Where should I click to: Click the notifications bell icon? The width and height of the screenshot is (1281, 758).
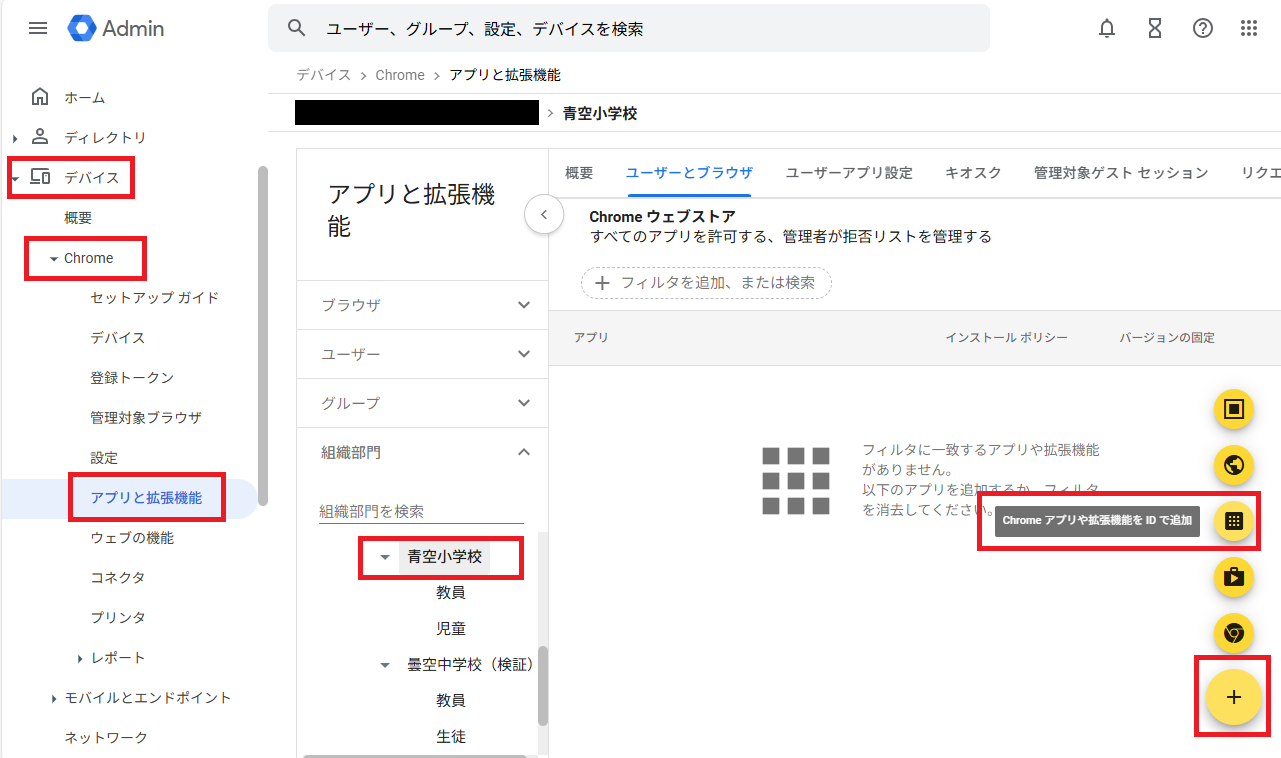tap(1107, 28)
